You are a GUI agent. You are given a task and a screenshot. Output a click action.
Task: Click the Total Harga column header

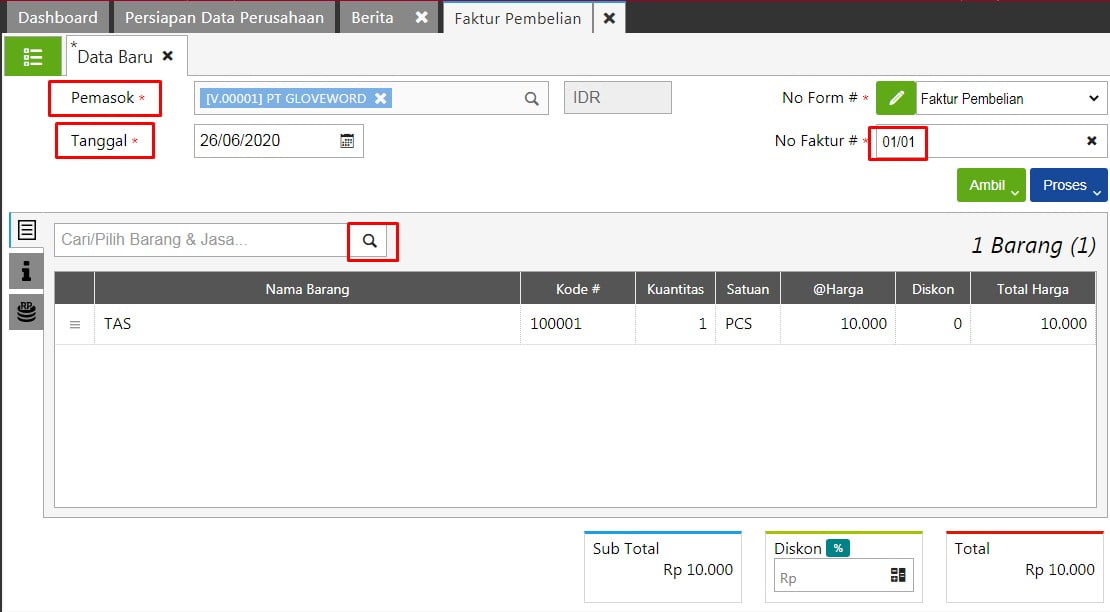click(x=1033, y=289)
